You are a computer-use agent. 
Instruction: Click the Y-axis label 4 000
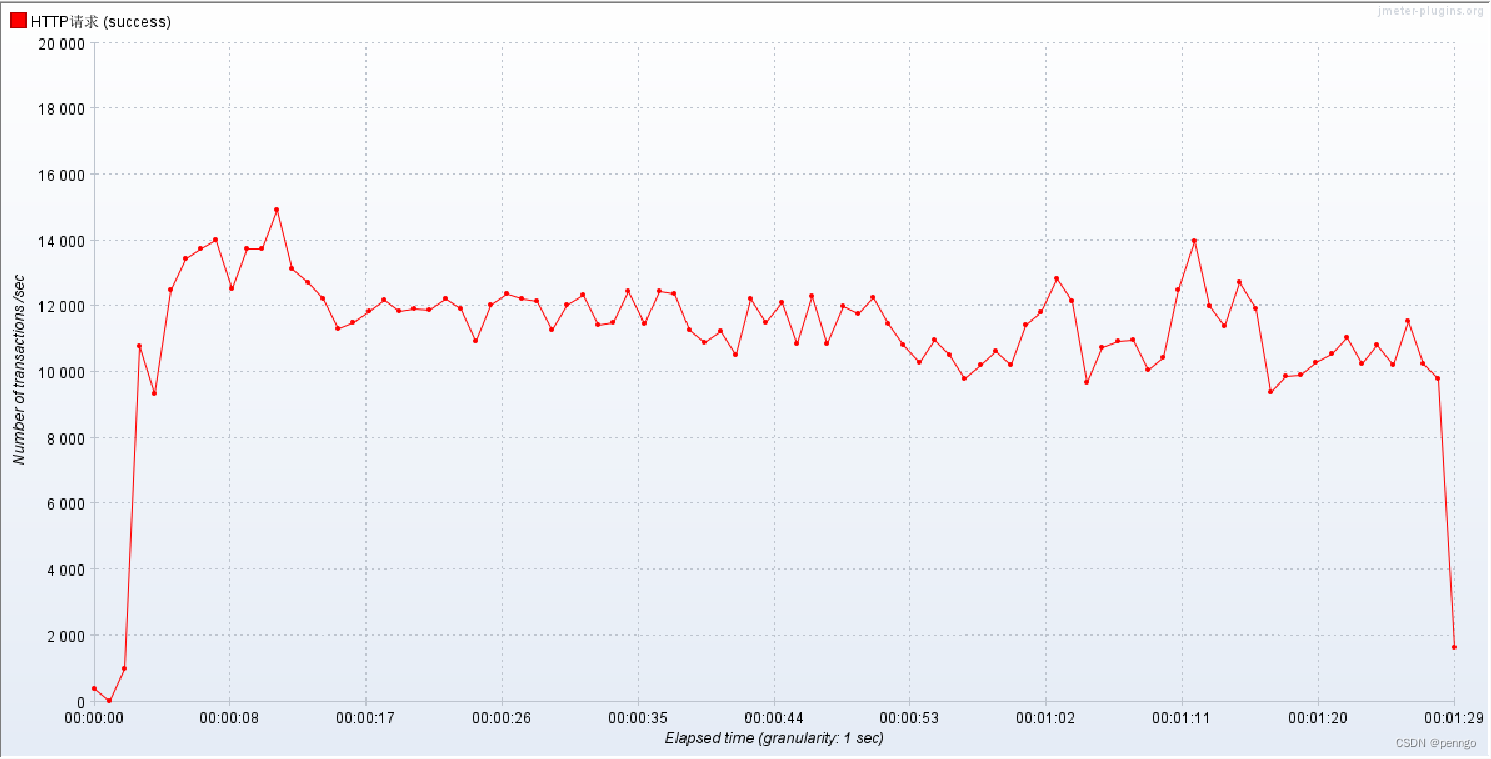[x=68, y=570]
